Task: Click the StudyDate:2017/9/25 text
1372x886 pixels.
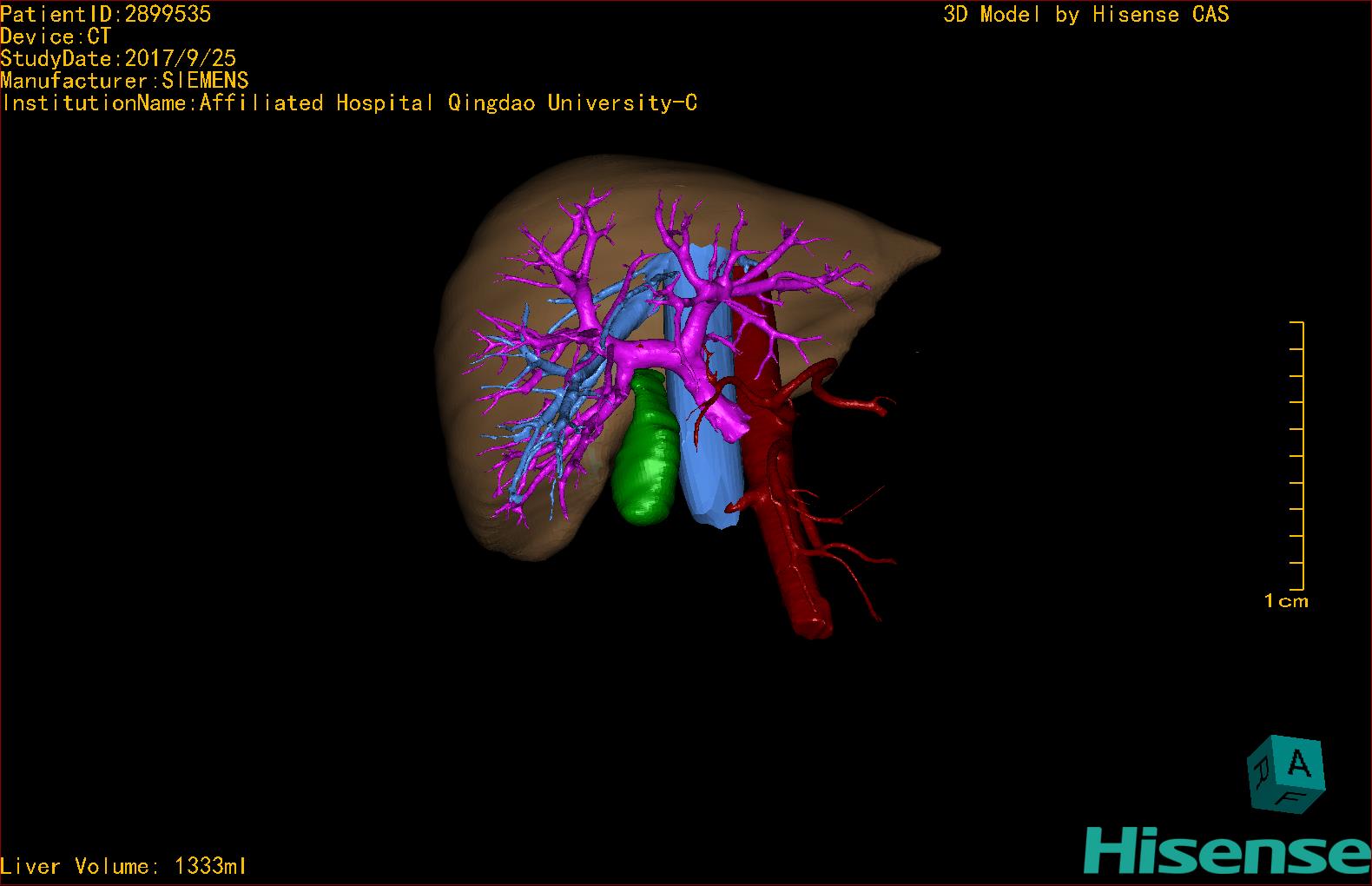Action: (x=118, y=58)
